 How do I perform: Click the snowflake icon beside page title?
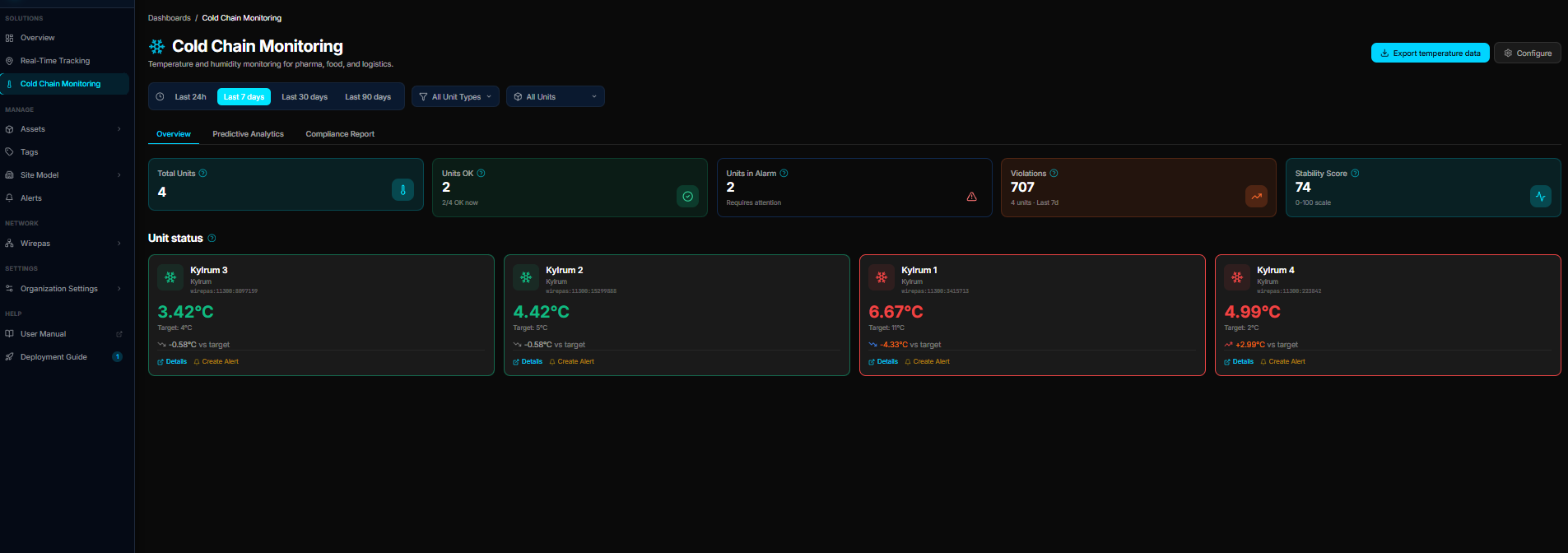pyautogui.click(x=156, y=47)
